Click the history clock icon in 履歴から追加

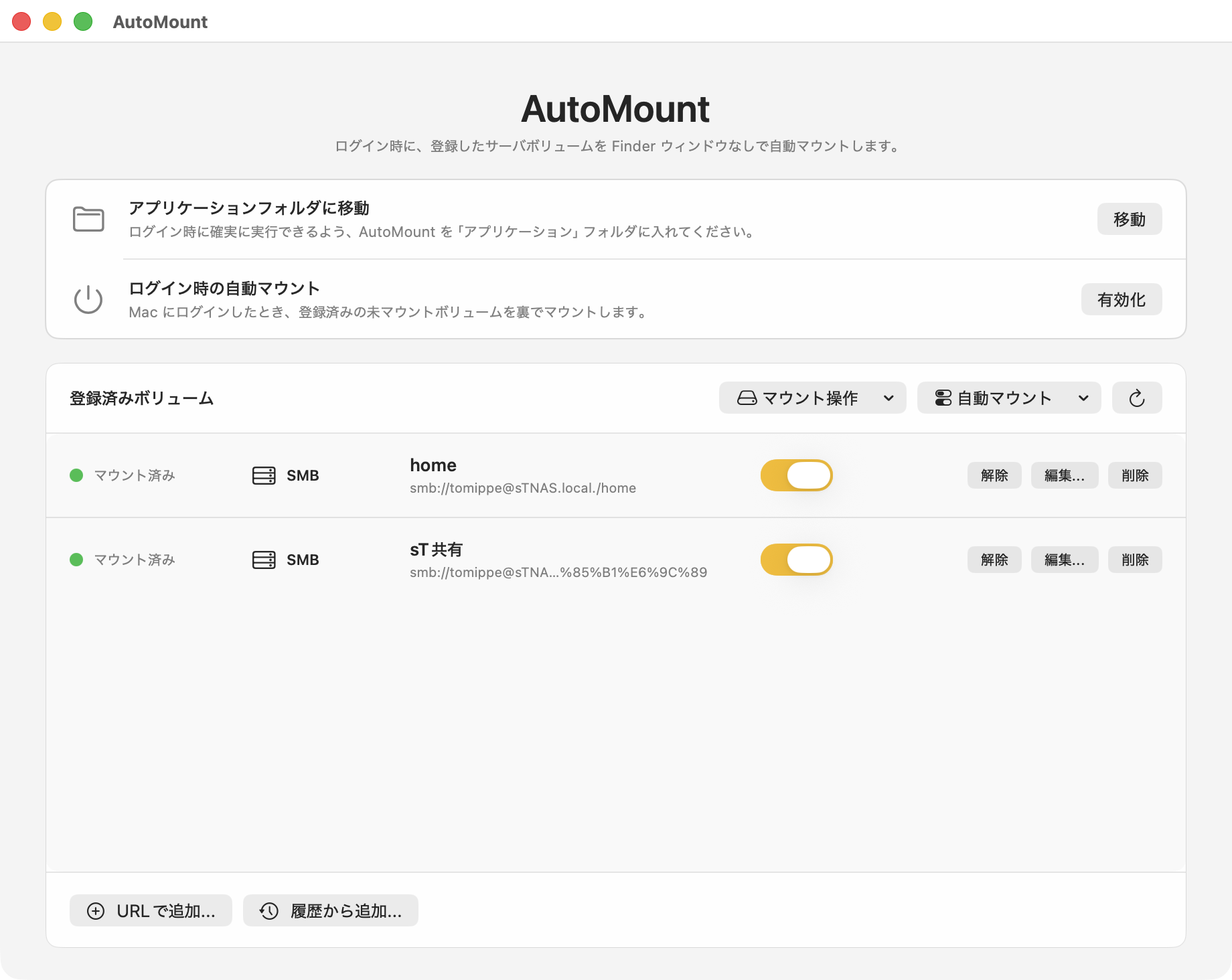click(x=269, y=911)
